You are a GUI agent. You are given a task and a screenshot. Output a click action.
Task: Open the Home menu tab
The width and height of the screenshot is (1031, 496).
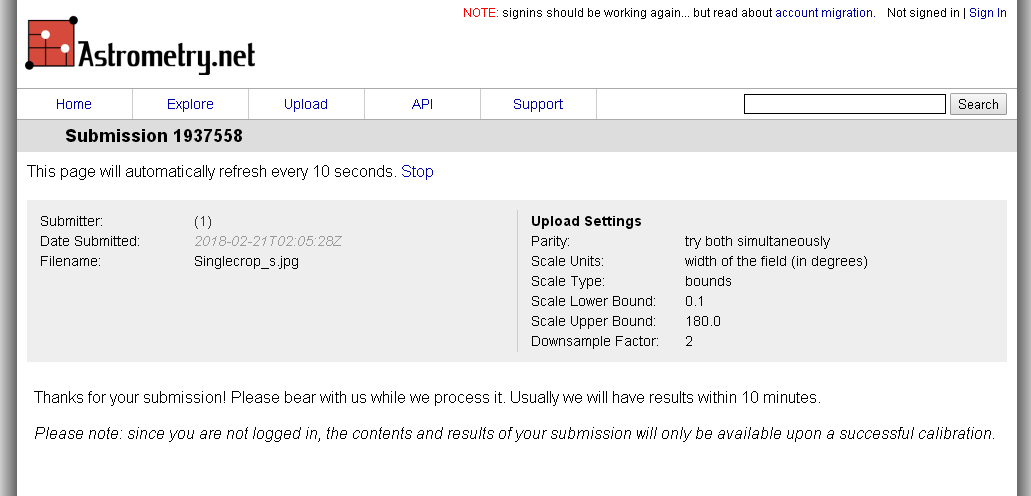74,104
